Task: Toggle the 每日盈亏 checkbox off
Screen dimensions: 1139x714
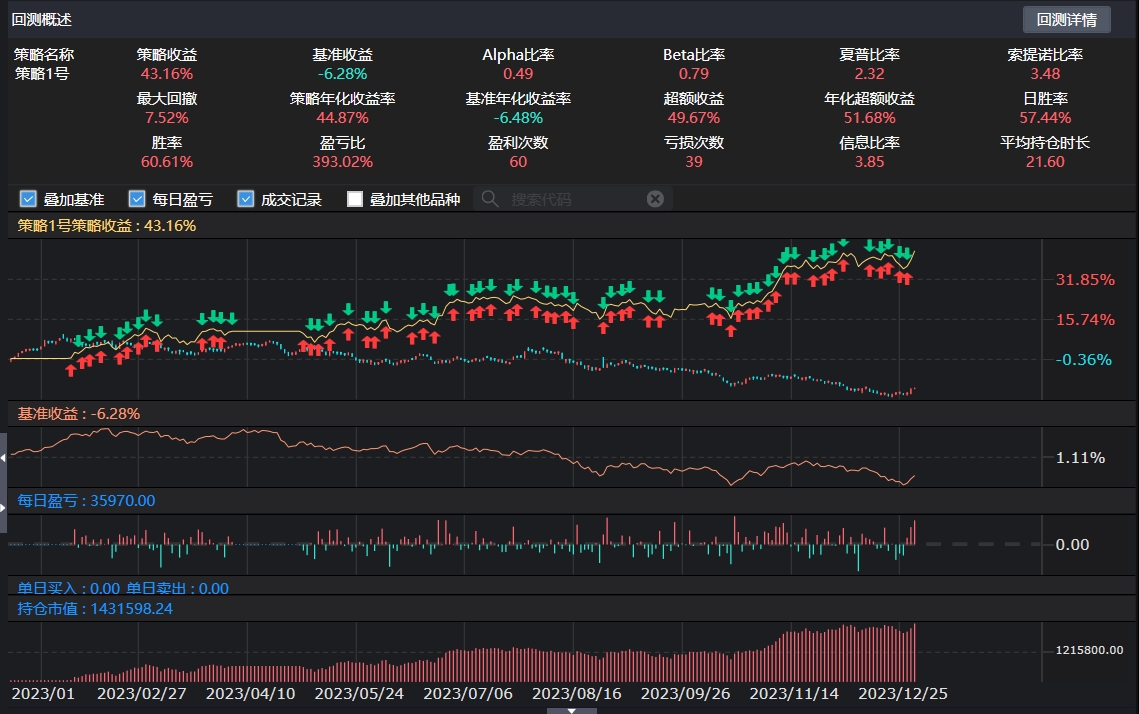Action: coord(137,199)
